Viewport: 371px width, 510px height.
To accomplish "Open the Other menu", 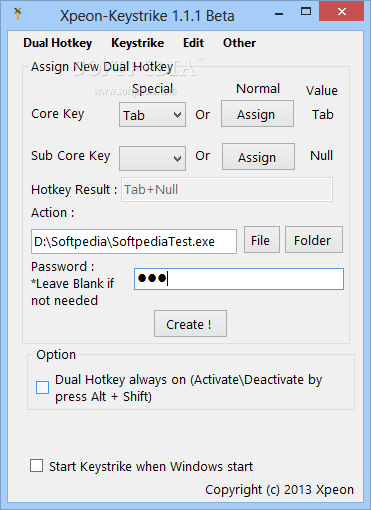I will pyautogui.click(x=239, y=43).
